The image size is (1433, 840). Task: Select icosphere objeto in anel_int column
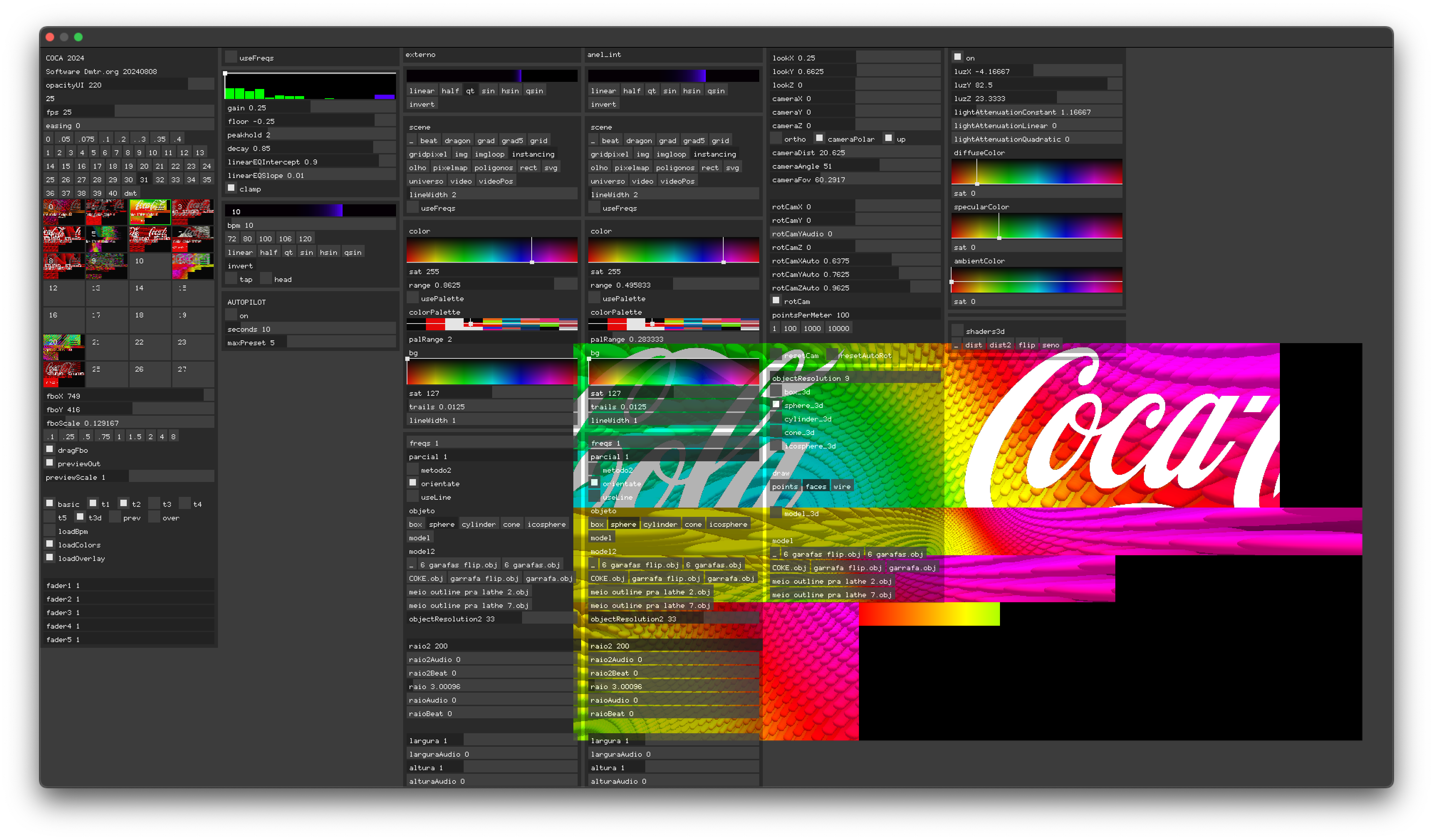(x=728, y=525)
